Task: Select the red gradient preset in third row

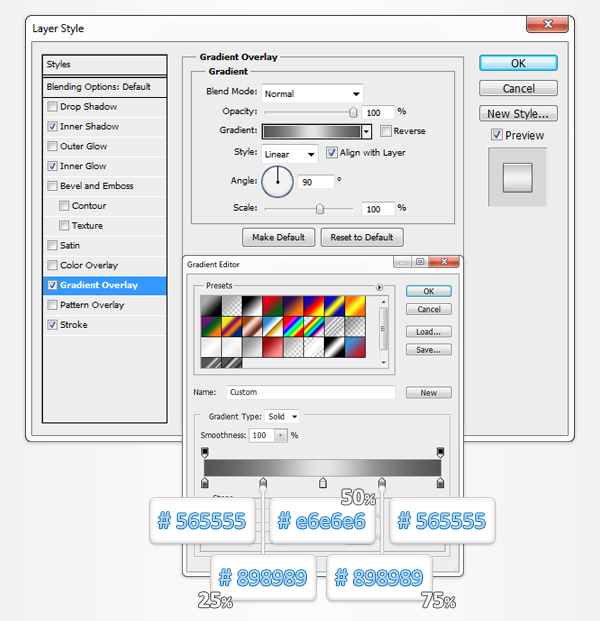Action: tap(272, 347)
